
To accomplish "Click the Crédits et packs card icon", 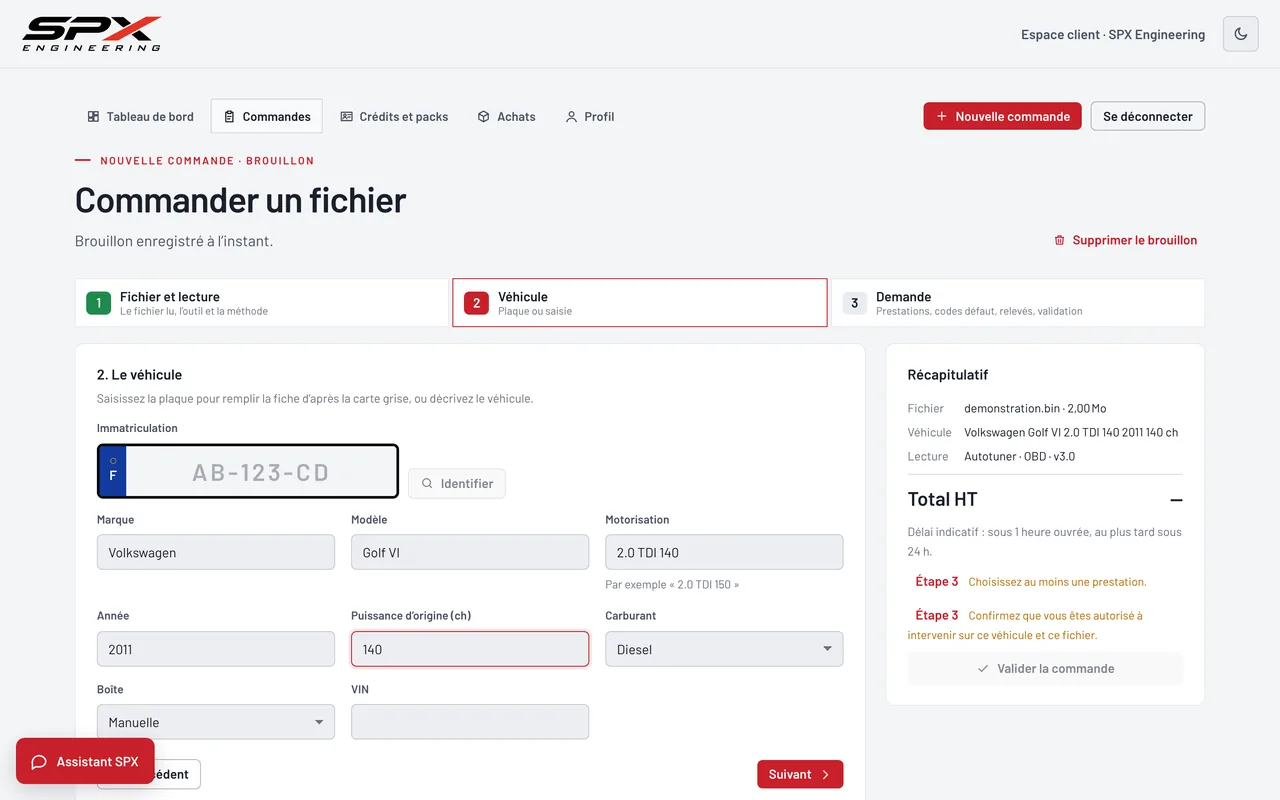I will tap(346, 117).
